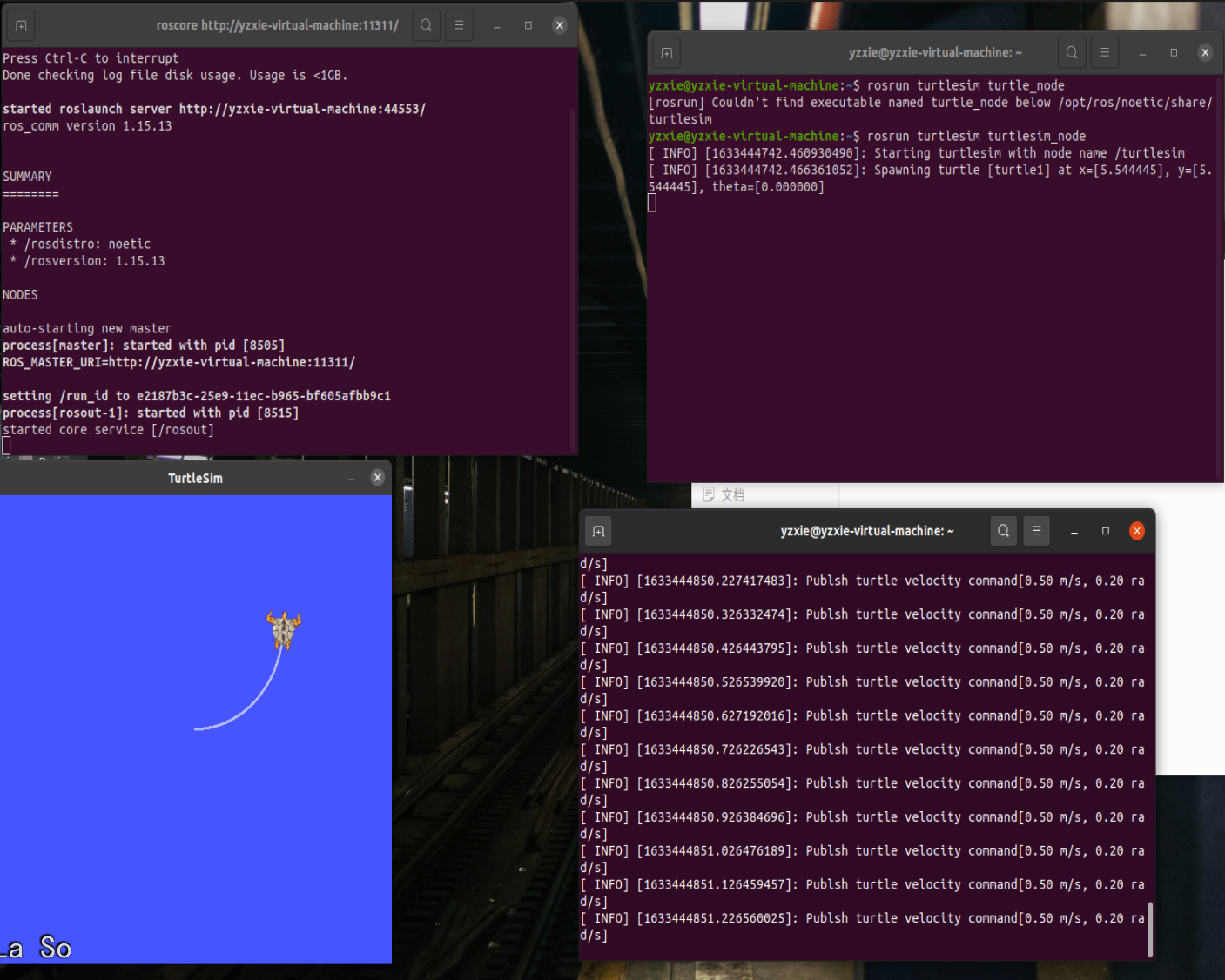
Task: Click search icon in roscore terminal
Action: [426, 26]
